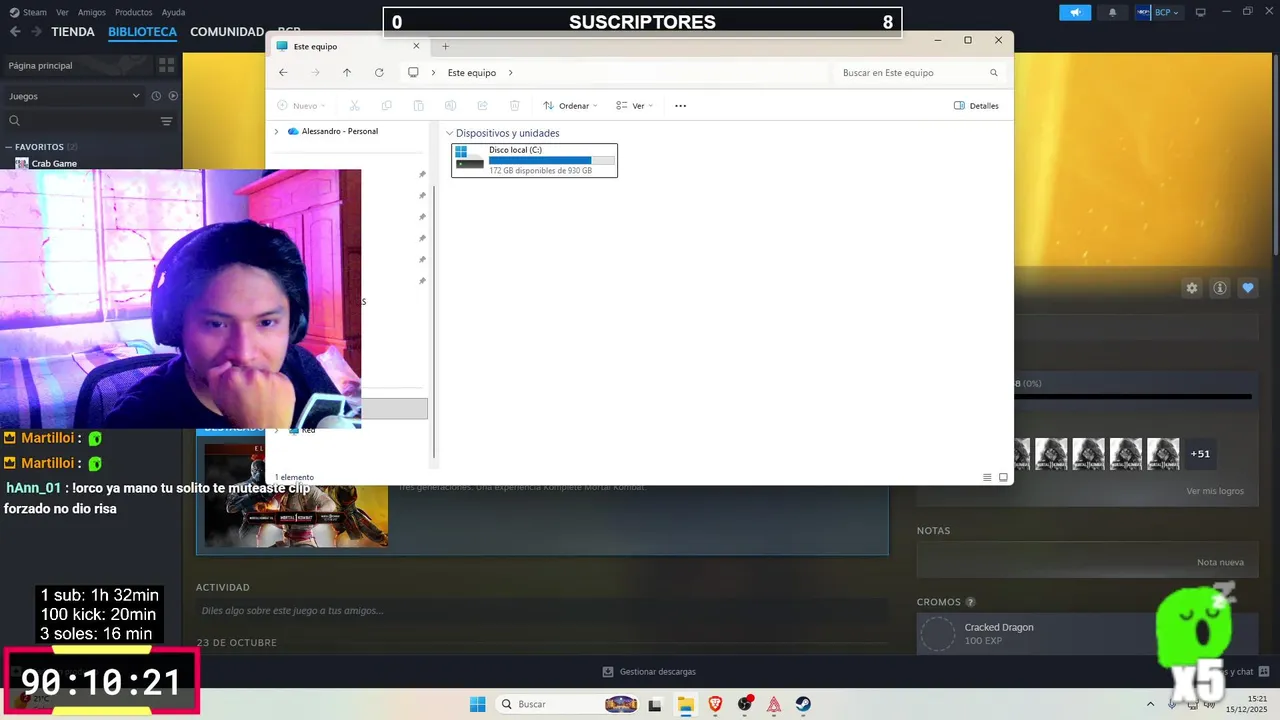Viewport: 1280px width, 720px height.
Task: Click the chevron after Este equipo in address bar
Action: pos(510,73)
